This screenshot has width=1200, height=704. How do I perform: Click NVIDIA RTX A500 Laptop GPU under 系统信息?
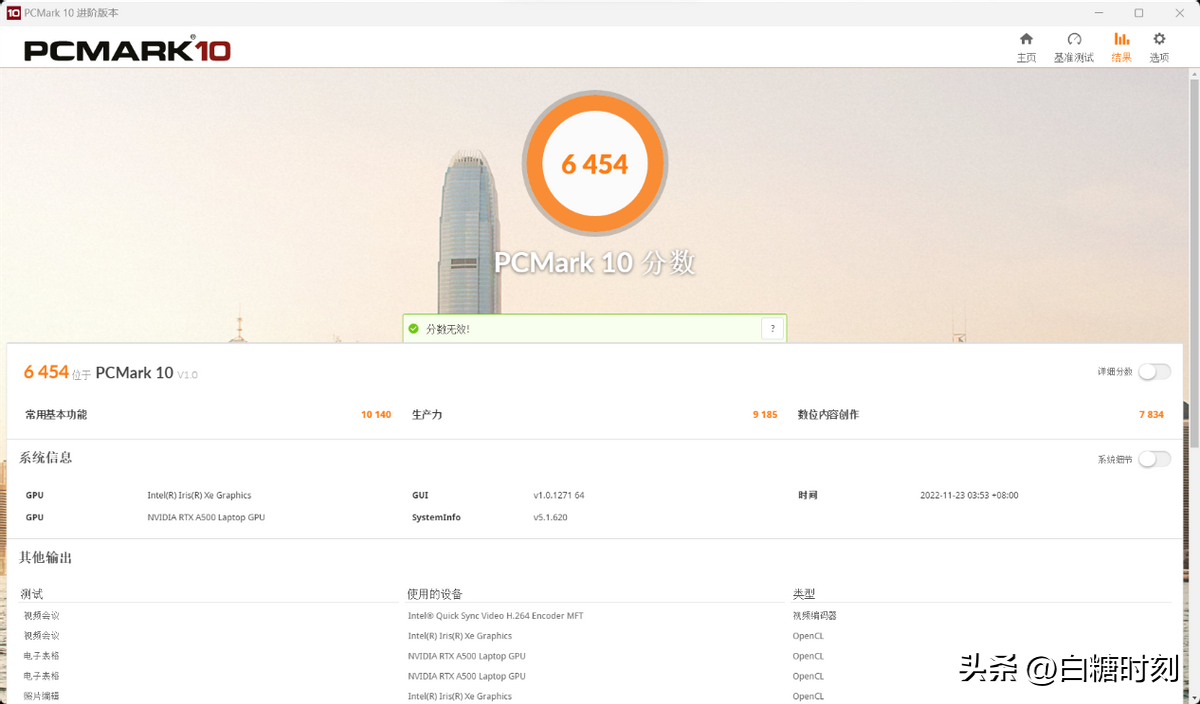[206, 517]
